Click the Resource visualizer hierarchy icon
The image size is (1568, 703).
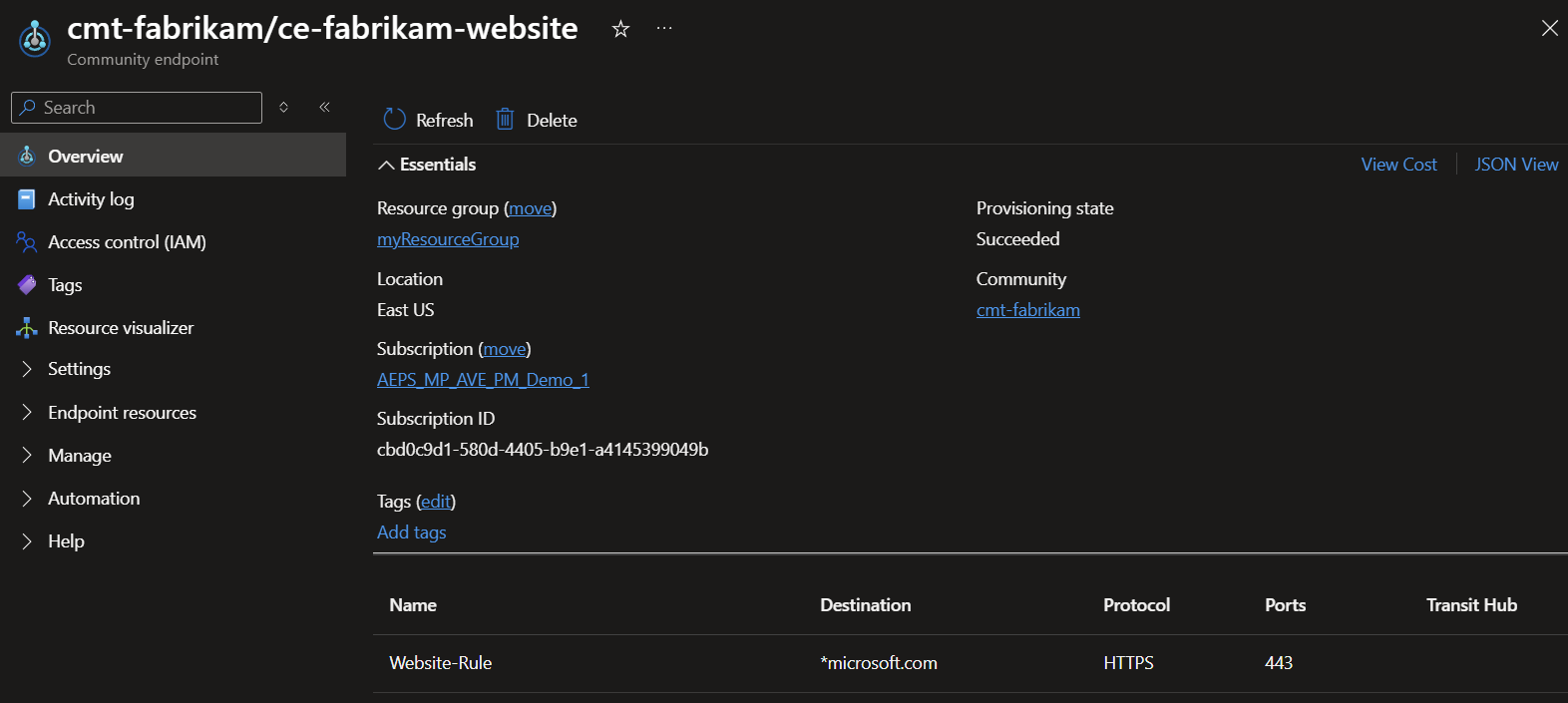click(x=27, y=328)
